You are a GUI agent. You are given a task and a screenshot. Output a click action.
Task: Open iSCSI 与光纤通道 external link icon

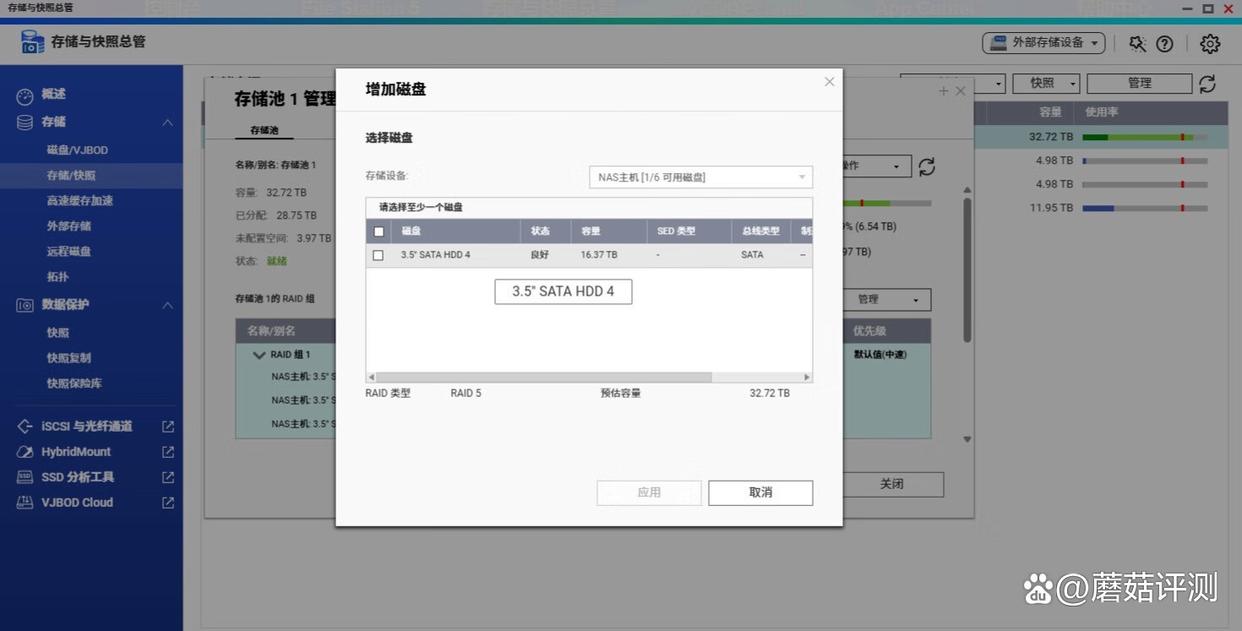[x=168, y=427]
